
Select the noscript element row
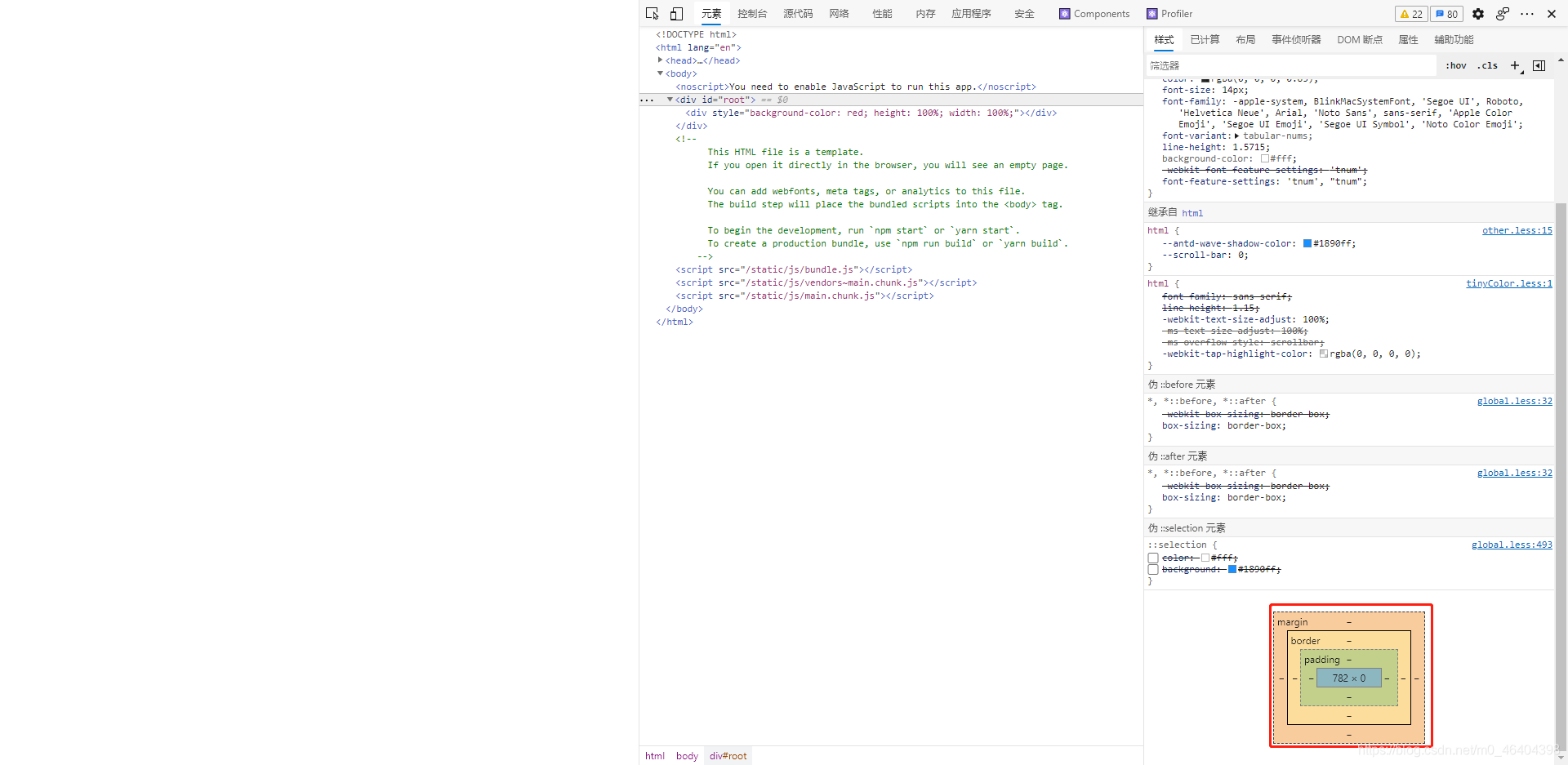[x=855, y=87]
